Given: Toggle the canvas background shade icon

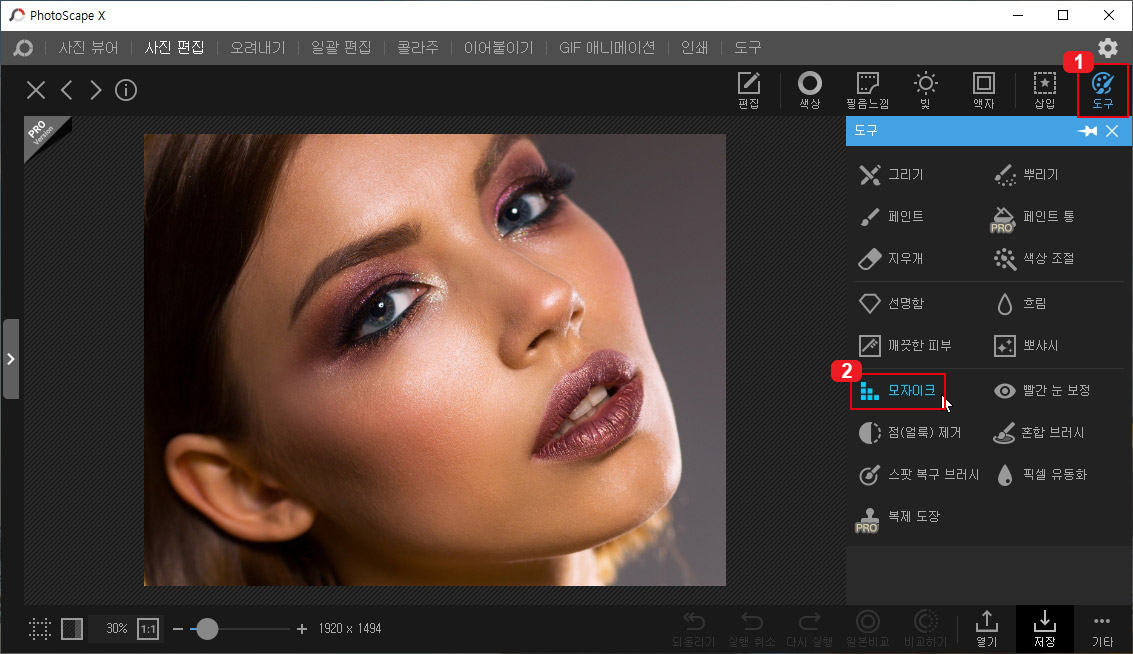Looking at the screenshot, I should (x=72, y=629).
